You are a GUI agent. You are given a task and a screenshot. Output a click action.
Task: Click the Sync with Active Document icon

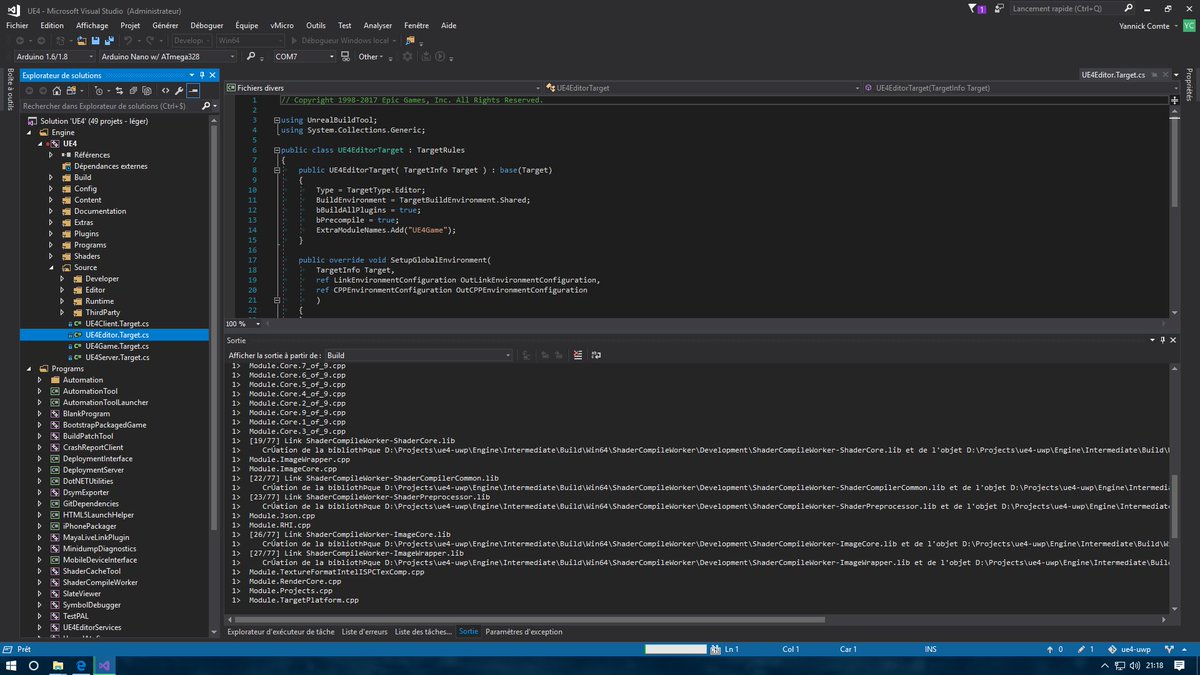(x=119, y=91)
